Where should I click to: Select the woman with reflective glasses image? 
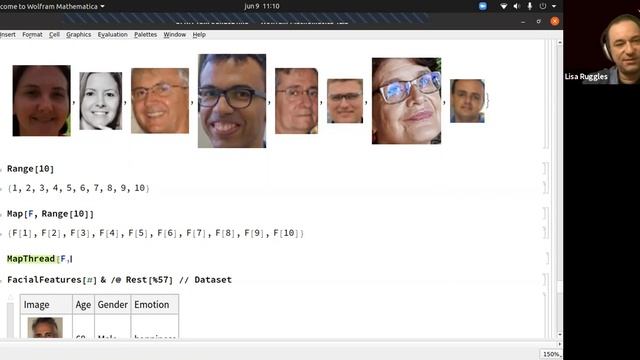click(x=407, y=100)
